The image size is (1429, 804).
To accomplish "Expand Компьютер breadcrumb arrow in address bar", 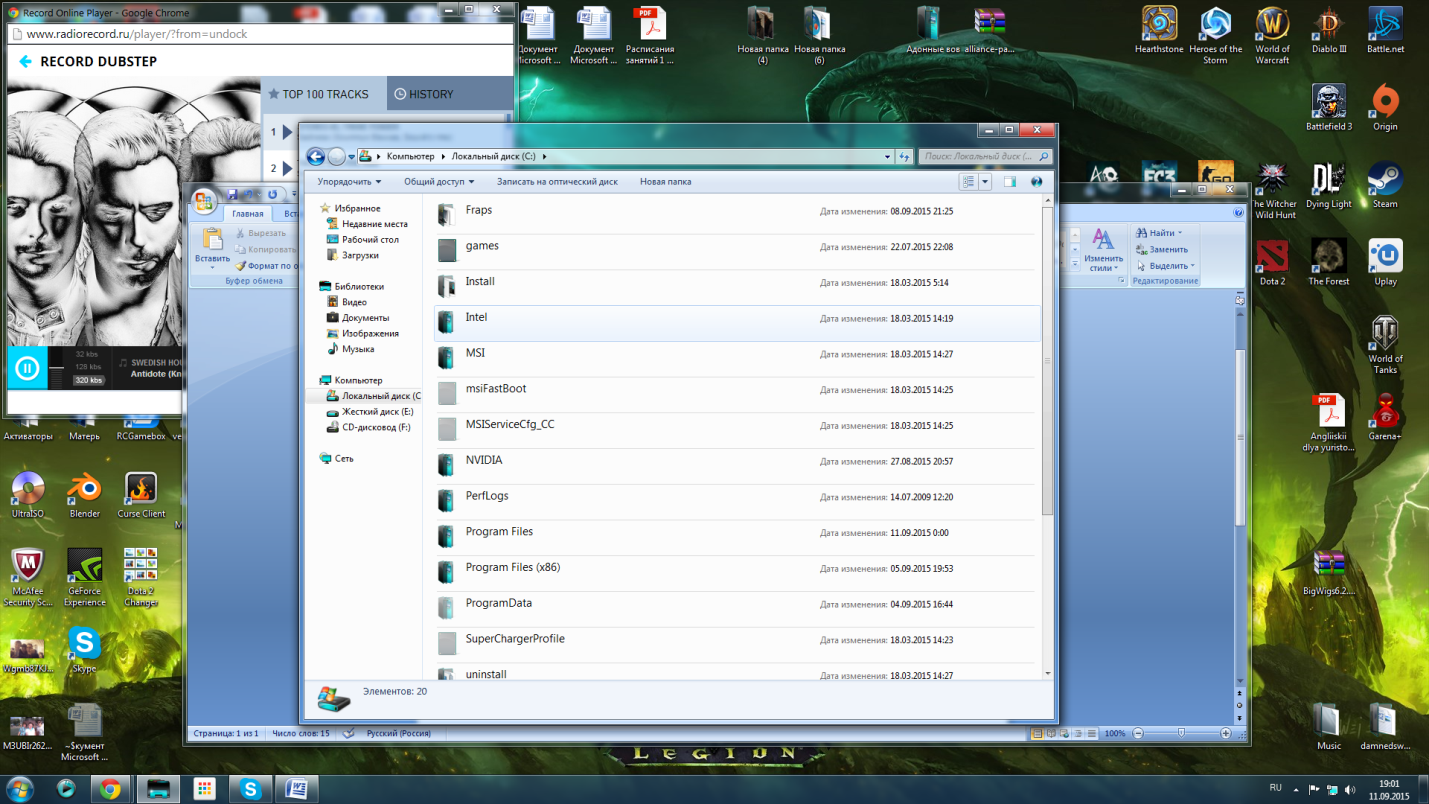I will coord(443,156).
